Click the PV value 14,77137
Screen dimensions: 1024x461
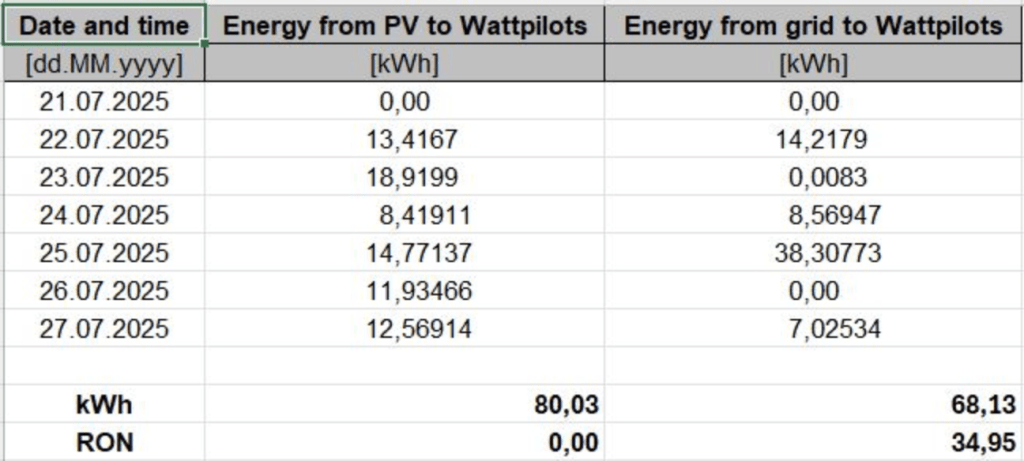(404, 253)
